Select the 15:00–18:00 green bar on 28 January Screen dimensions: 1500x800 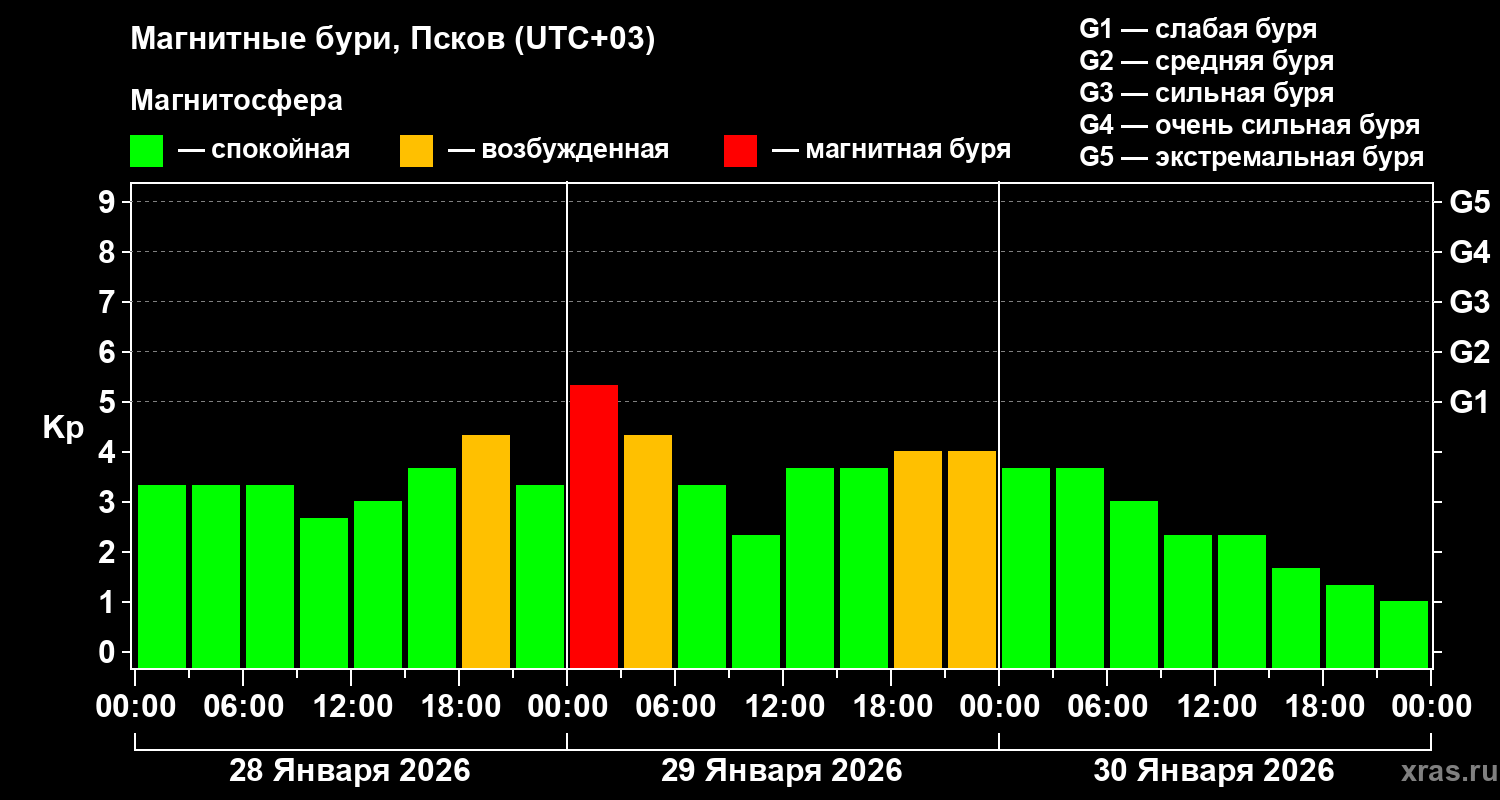(432, 568)
